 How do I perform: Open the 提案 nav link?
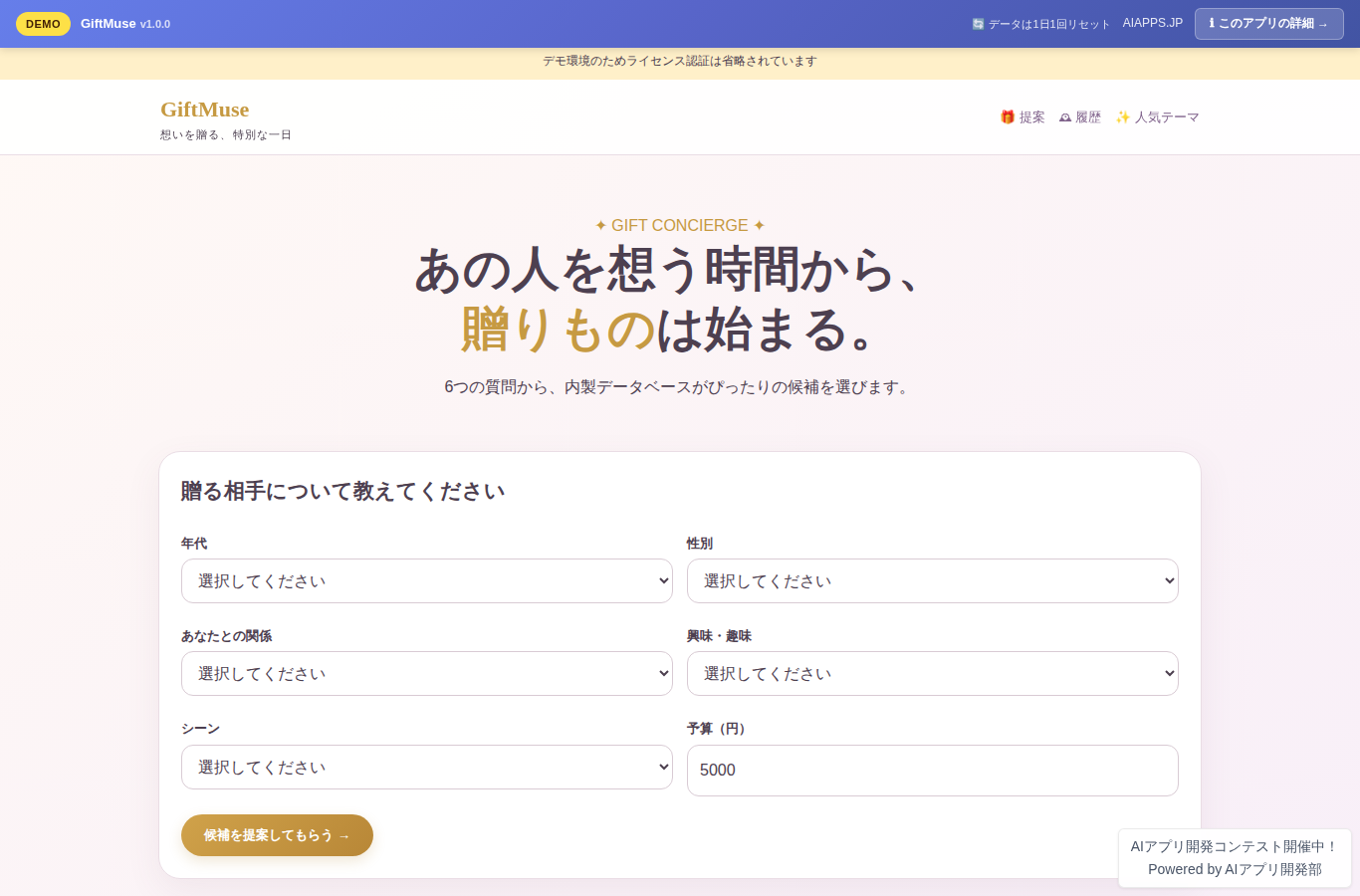[1022, 117]
